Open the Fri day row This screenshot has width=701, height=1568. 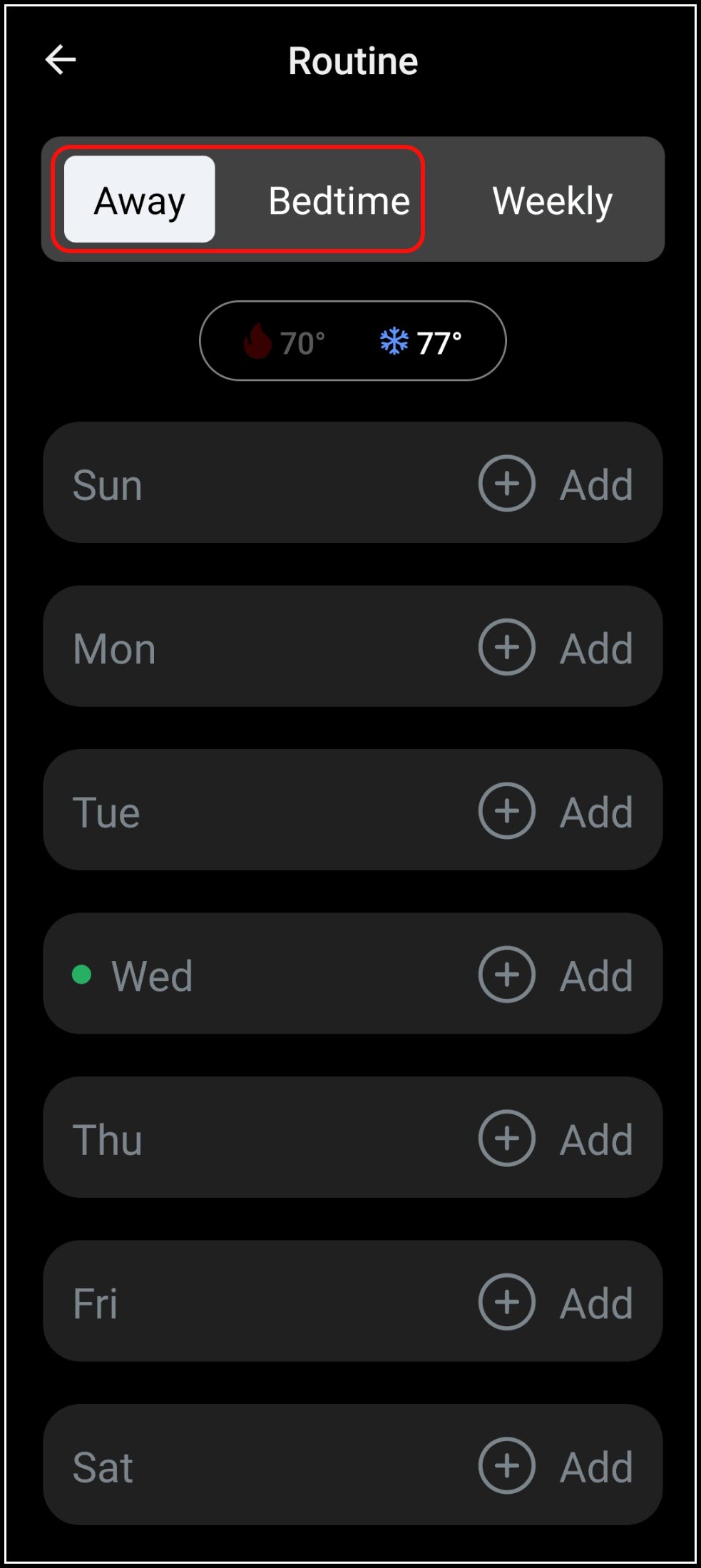pyautogui.click(x=353, y=1301)
